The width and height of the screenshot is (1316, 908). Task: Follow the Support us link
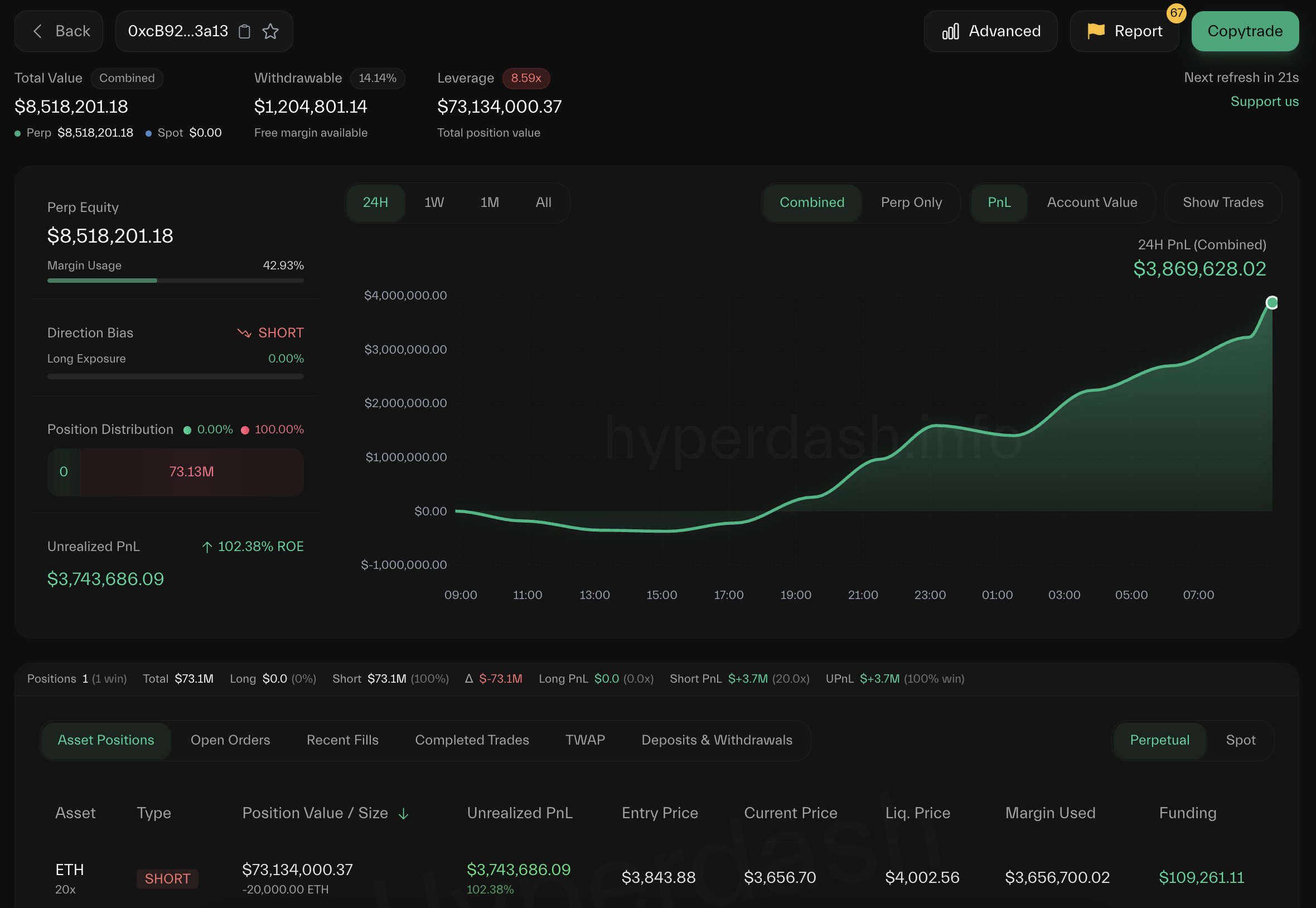click(1264, 102)
